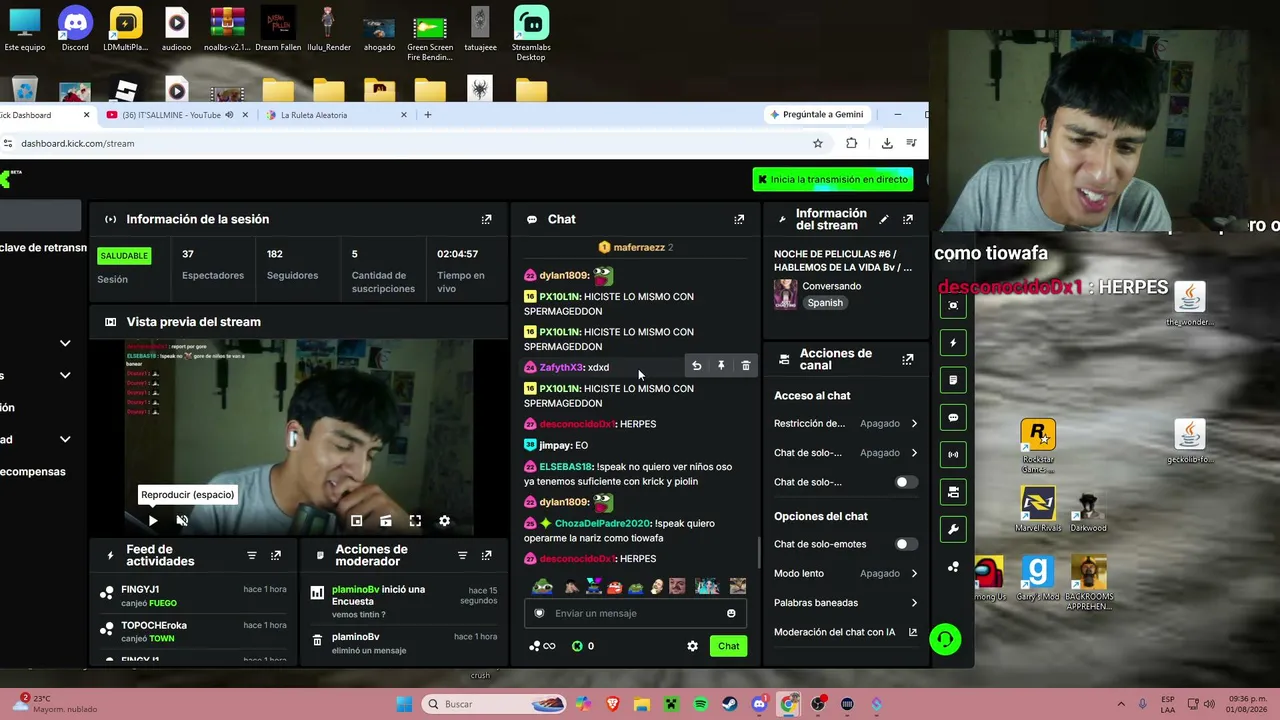
Task: Expand the lowest sidebar menu chevron
Action: pyautogui.click(x=65, y=439)
